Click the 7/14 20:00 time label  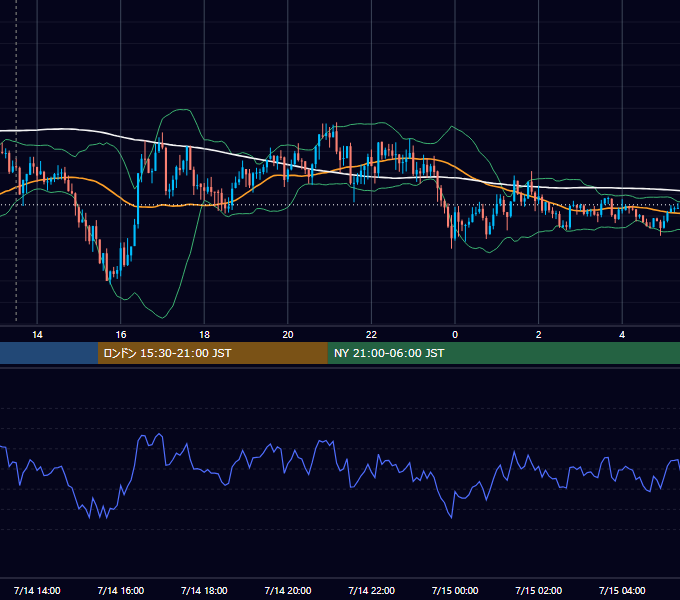[x=288, y=590]
